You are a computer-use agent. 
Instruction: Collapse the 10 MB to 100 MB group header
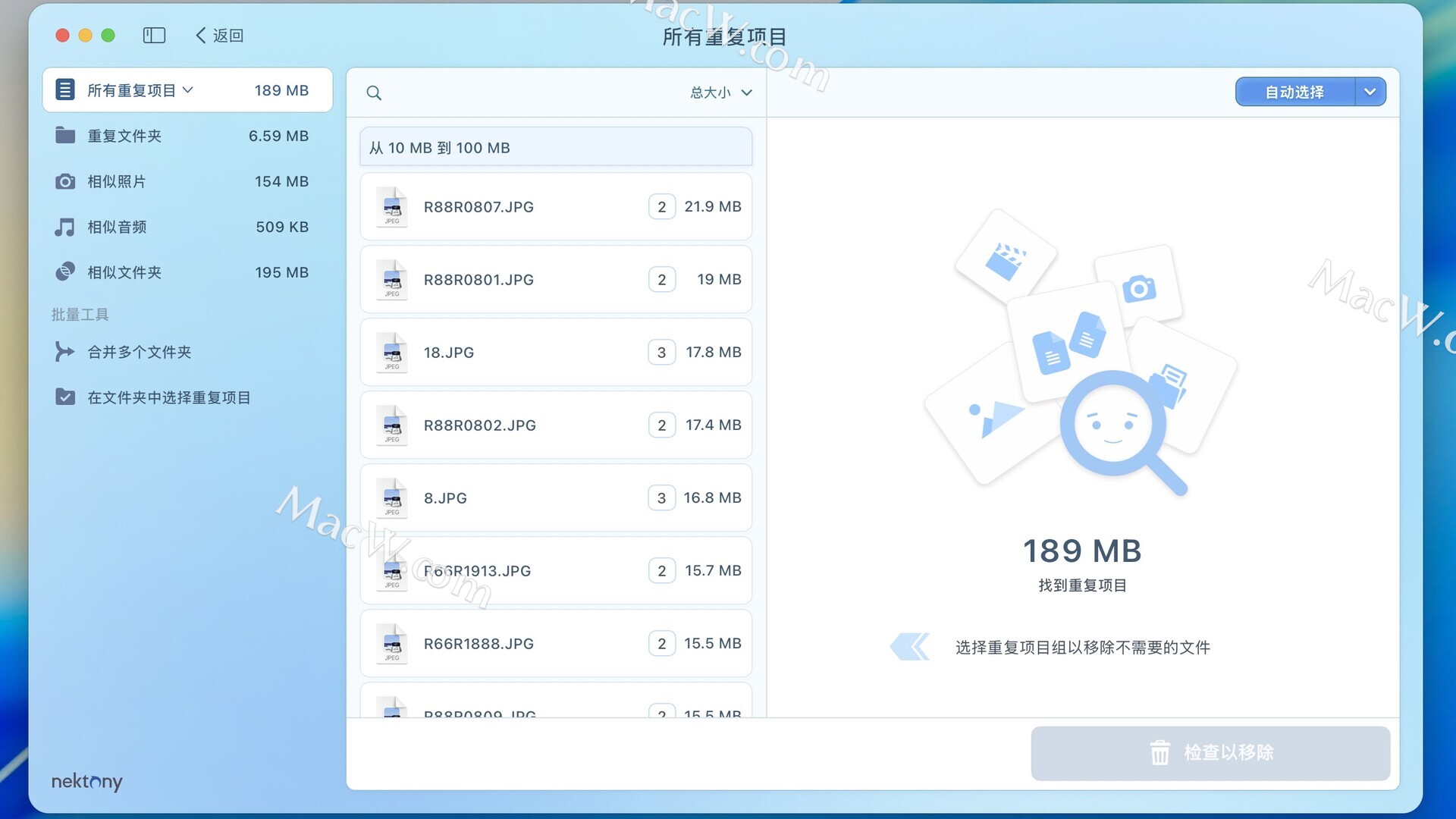(555, 148)
